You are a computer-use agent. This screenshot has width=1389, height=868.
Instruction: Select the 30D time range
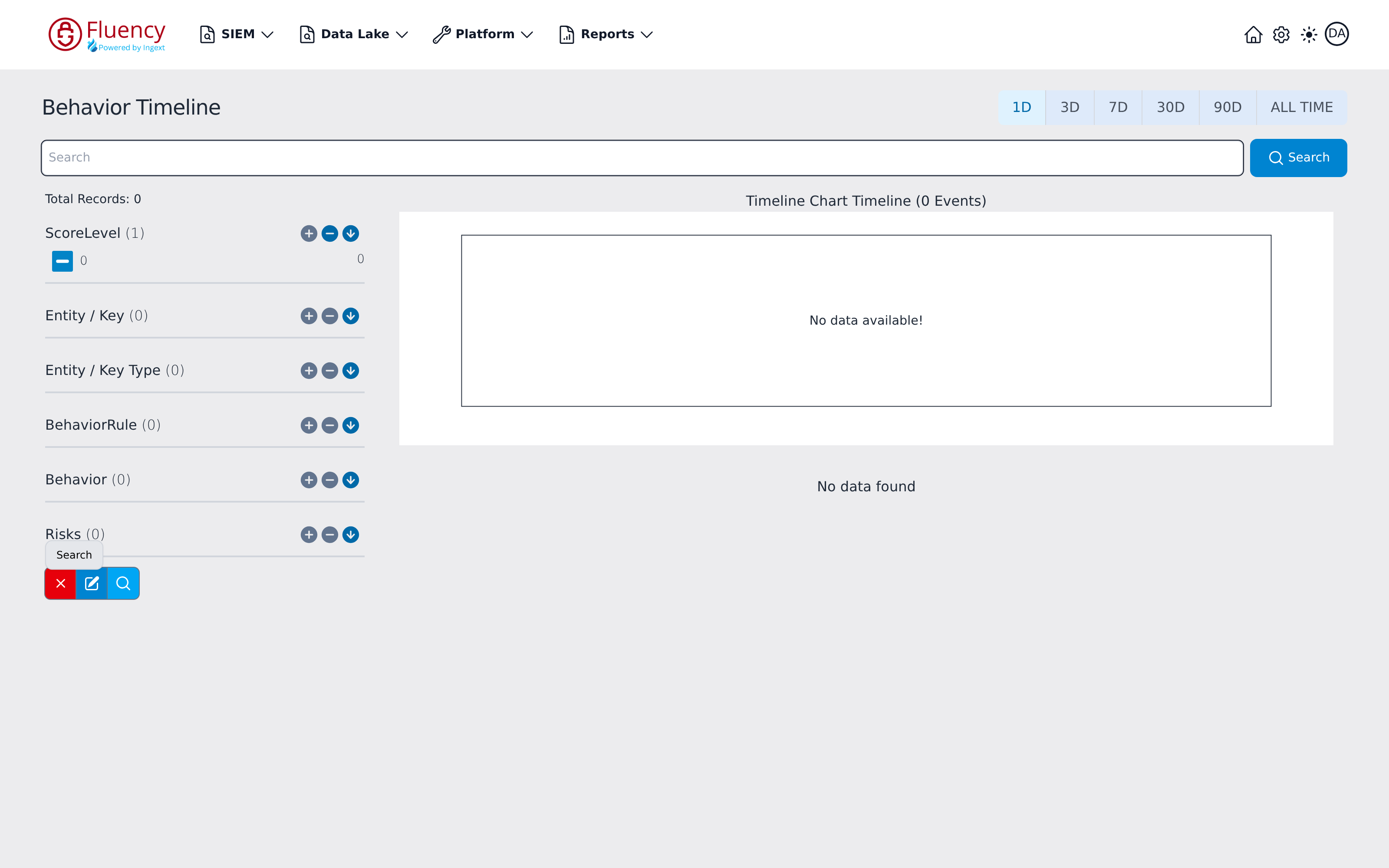[1170, 107]
